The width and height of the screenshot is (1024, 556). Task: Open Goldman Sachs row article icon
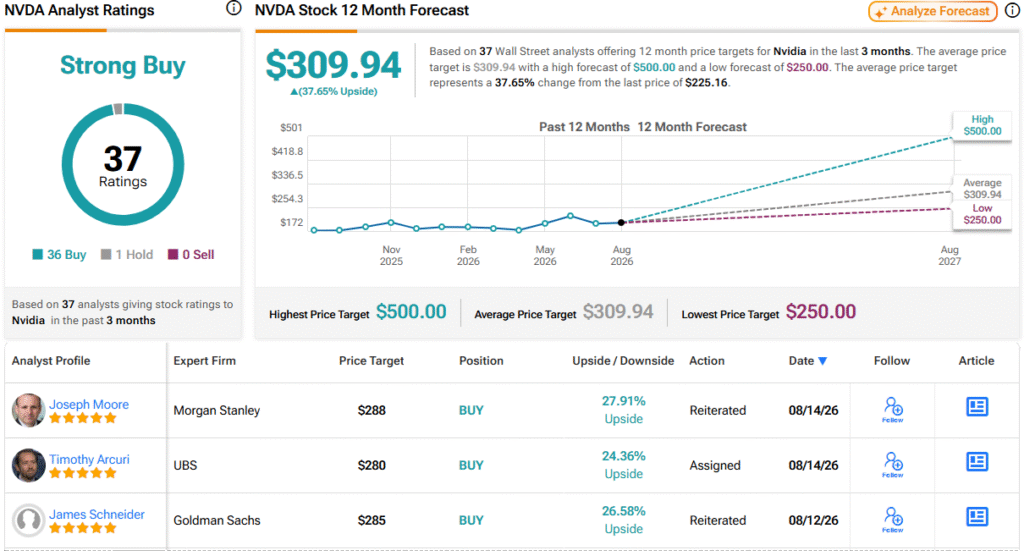coord(977,517)
